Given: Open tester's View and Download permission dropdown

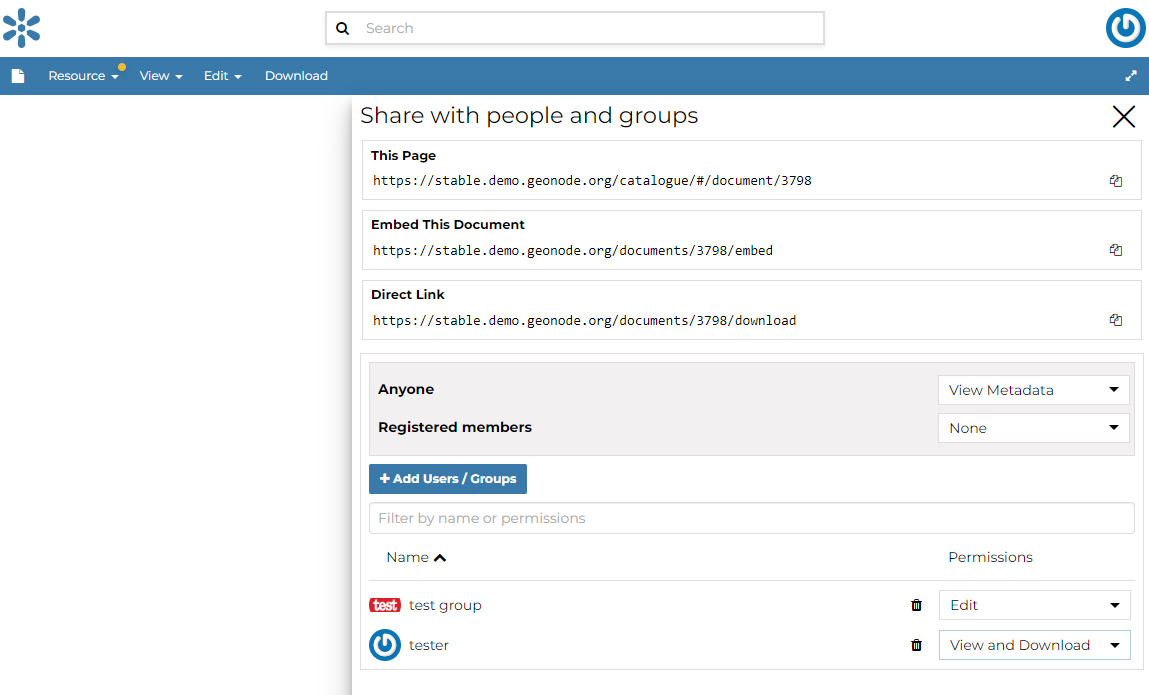Looking at the screenshot, I should 1034,645.
